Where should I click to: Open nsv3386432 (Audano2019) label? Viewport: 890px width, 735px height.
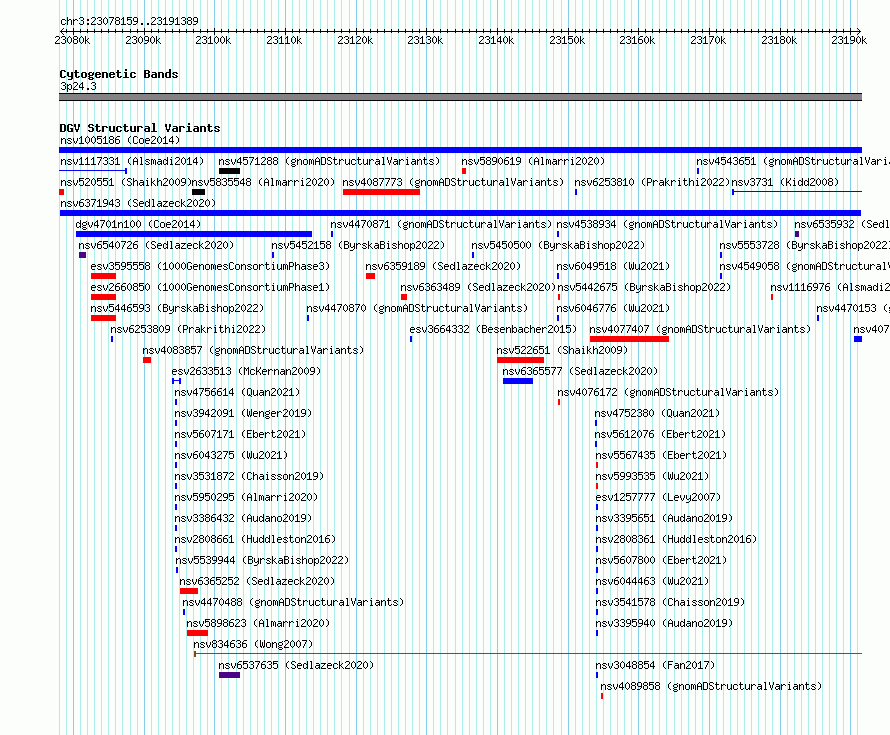click(244, 518)
